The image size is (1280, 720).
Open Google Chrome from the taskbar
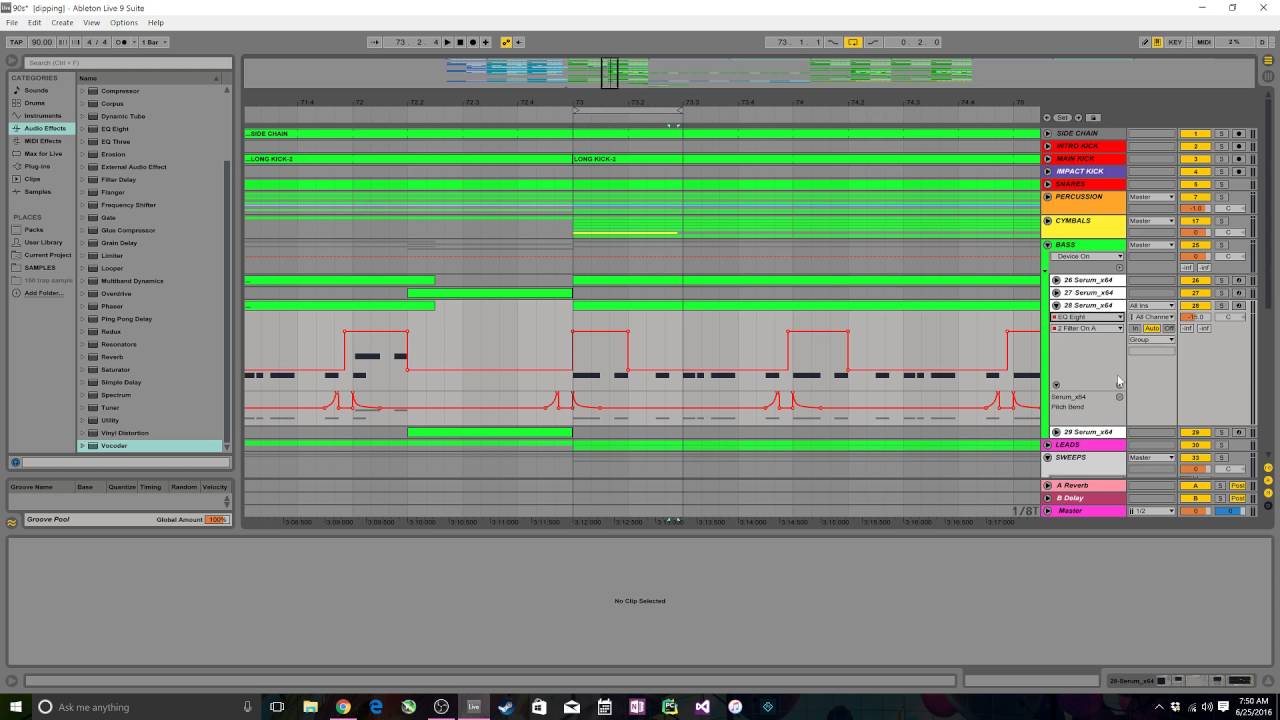(342, 707)
